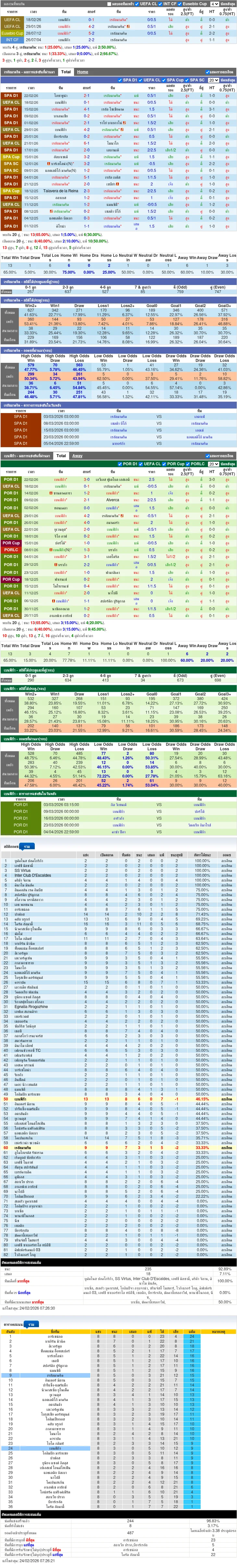Toggle the INT CF checkbox in the head-to-head filter
The image size is (237, 1568).
pyautogui.click(x=161, y=4)
